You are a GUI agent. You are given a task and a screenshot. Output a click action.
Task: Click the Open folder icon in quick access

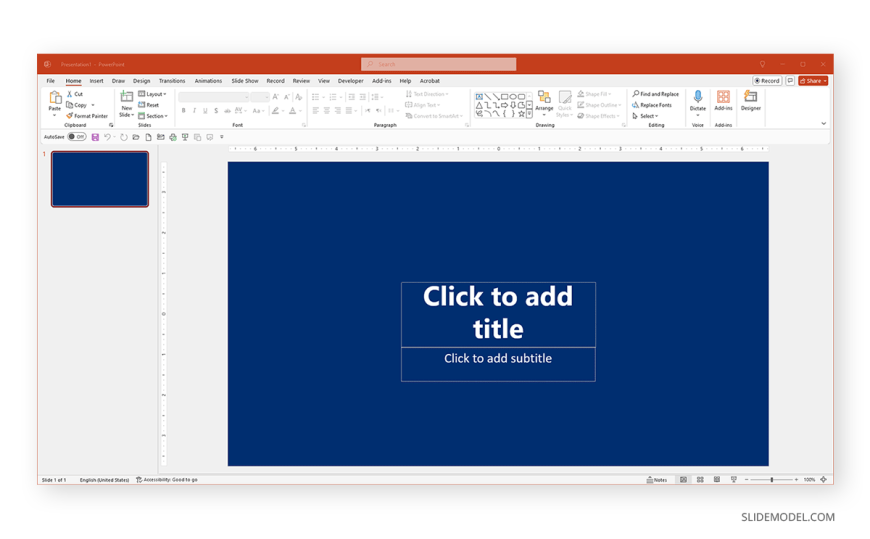[136, 137]
